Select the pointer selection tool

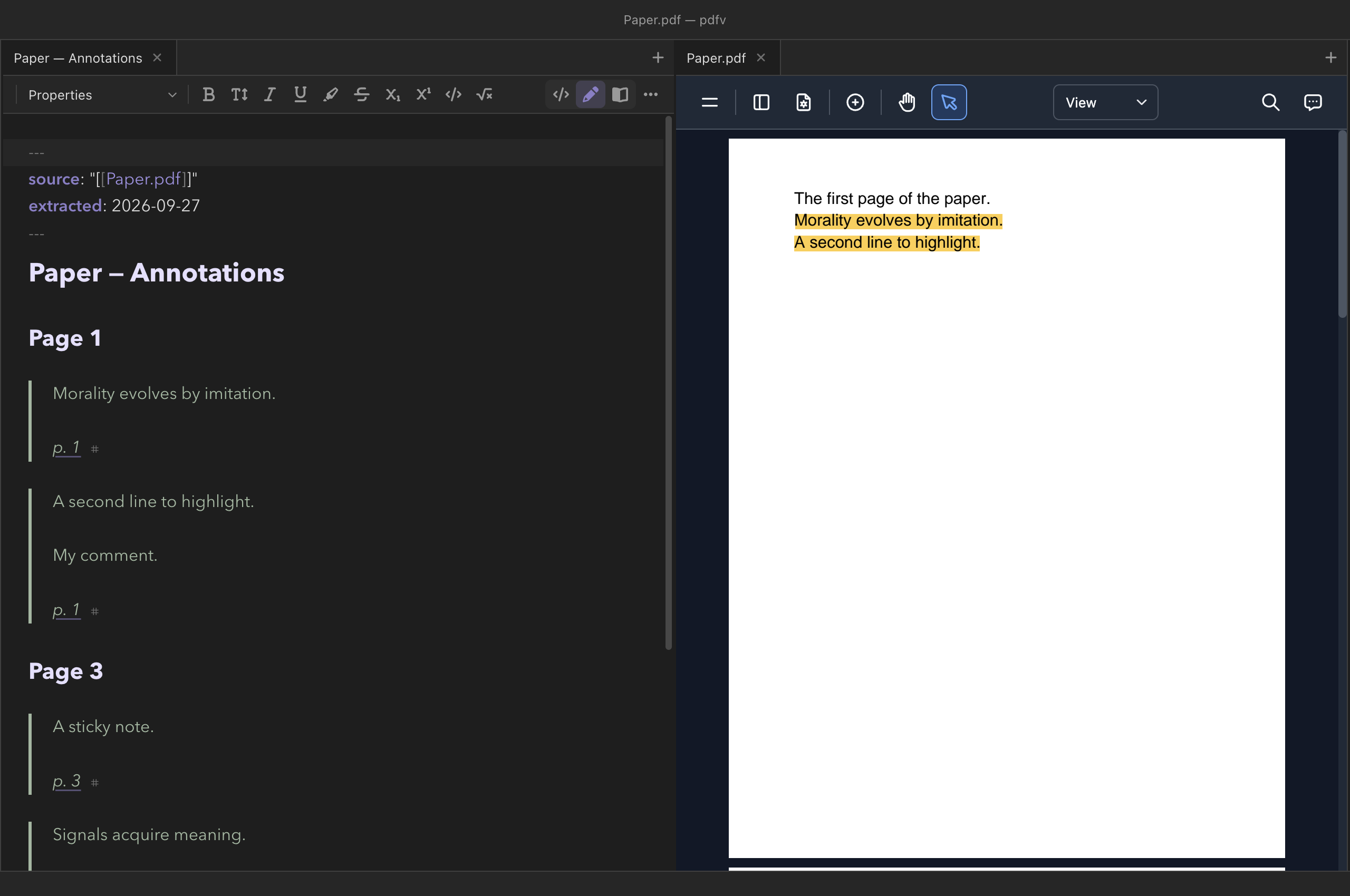point(949,102)
